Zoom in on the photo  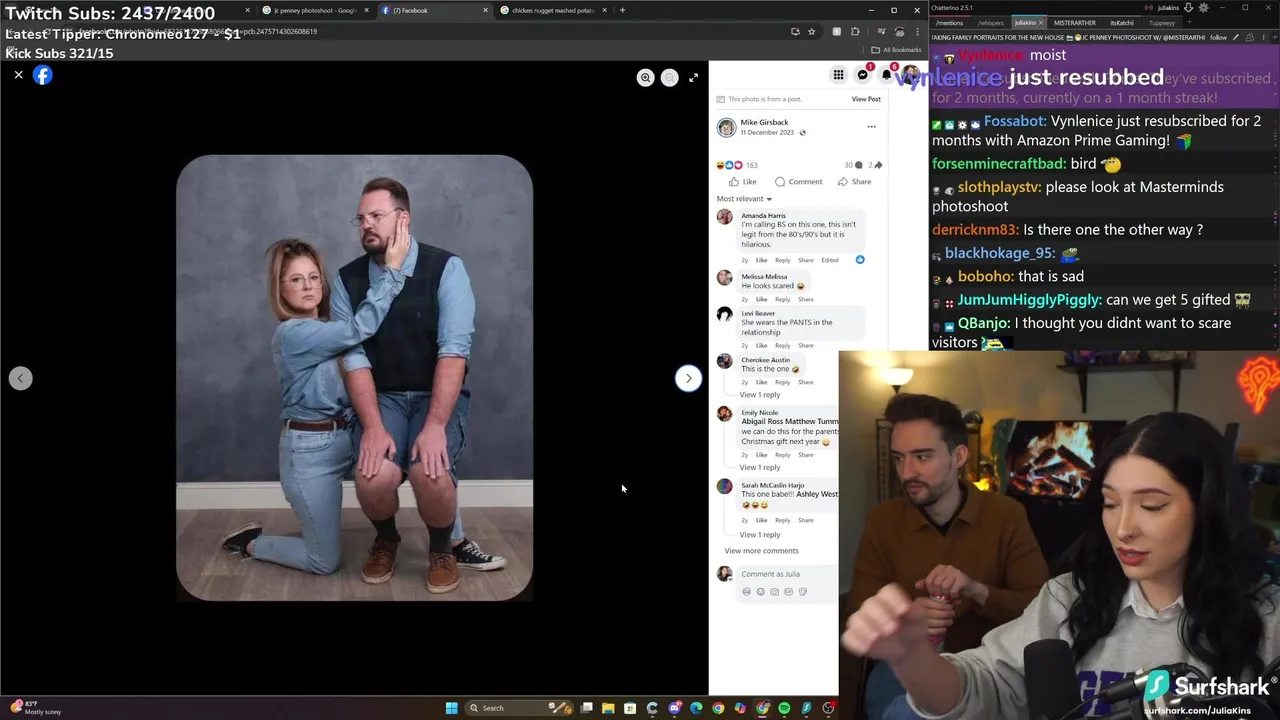[646, 77]
